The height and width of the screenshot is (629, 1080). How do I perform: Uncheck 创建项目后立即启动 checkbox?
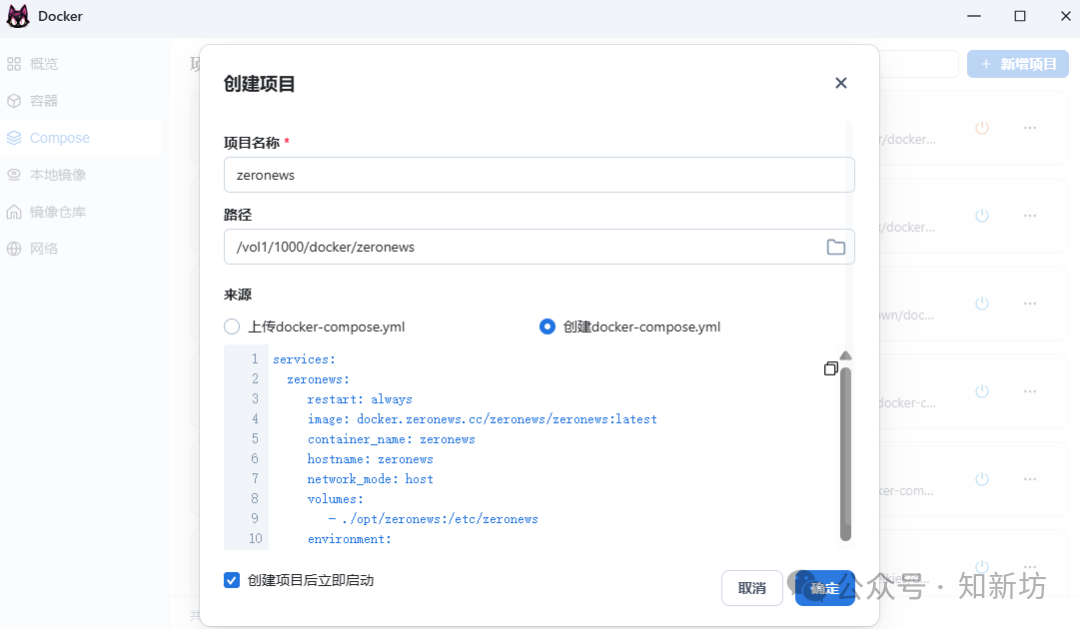pos(231,580)
